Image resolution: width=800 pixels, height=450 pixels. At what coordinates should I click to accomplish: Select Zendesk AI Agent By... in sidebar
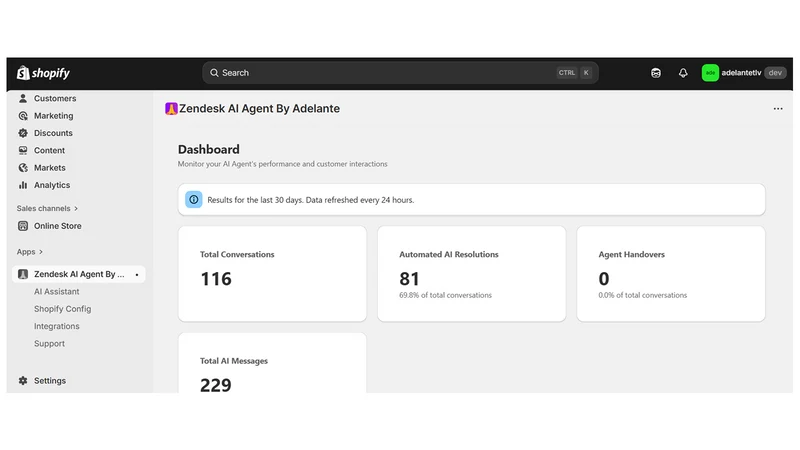pos(79,274)
